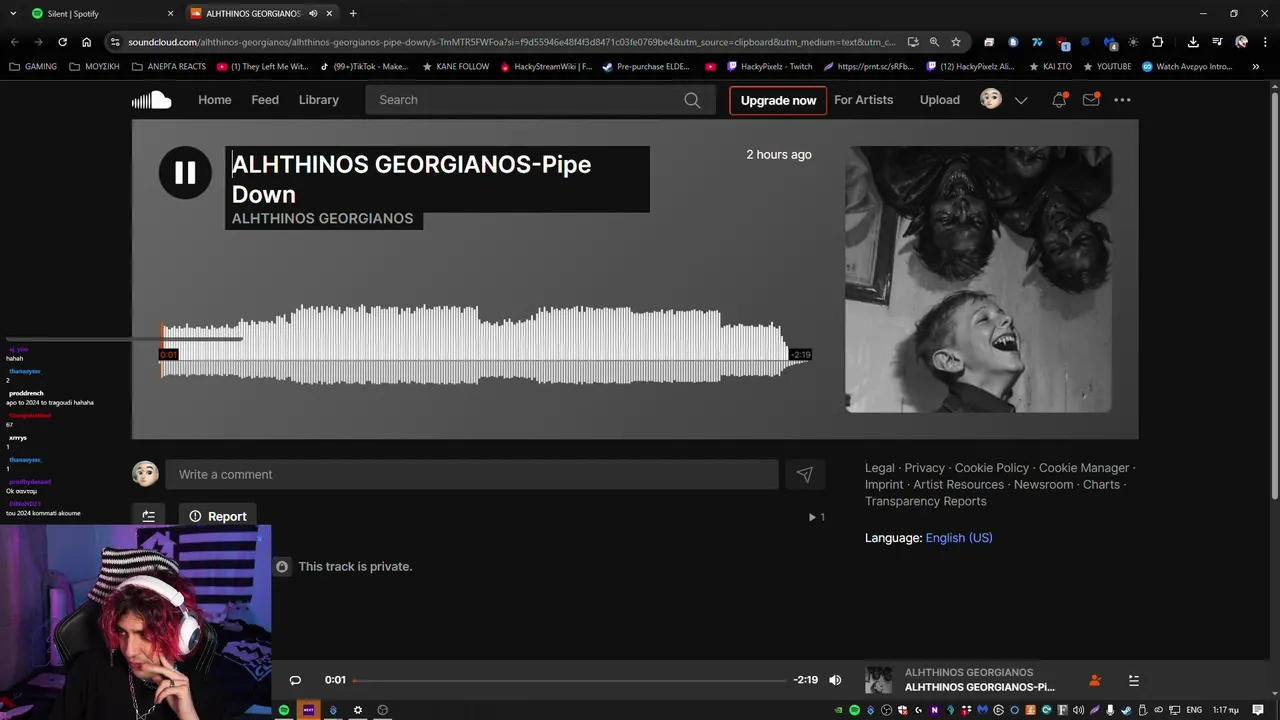Open the HackyPixelz - Twitch bookmark
The height and width of the screenshot is (720, 1280).
769,67
